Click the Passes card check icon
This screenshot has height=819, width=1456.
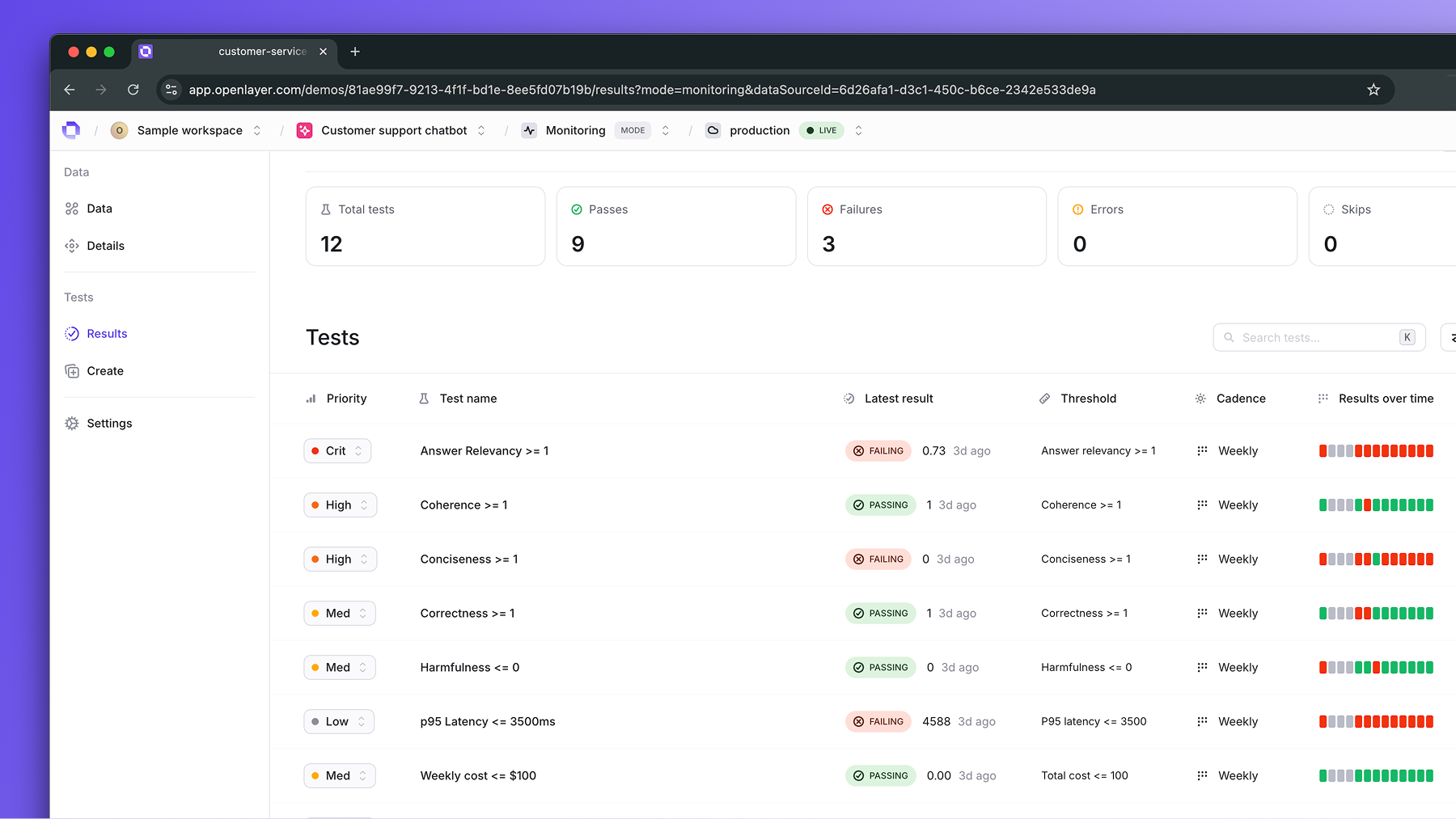tap(577, 209)
